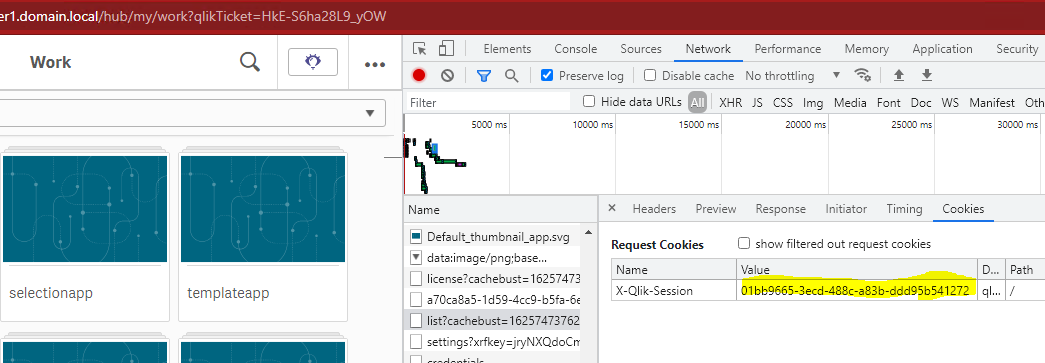Viewport: 1045px width, 363px height.
Task: Click the hub search magnifier icon
Action: click(250, 63)
